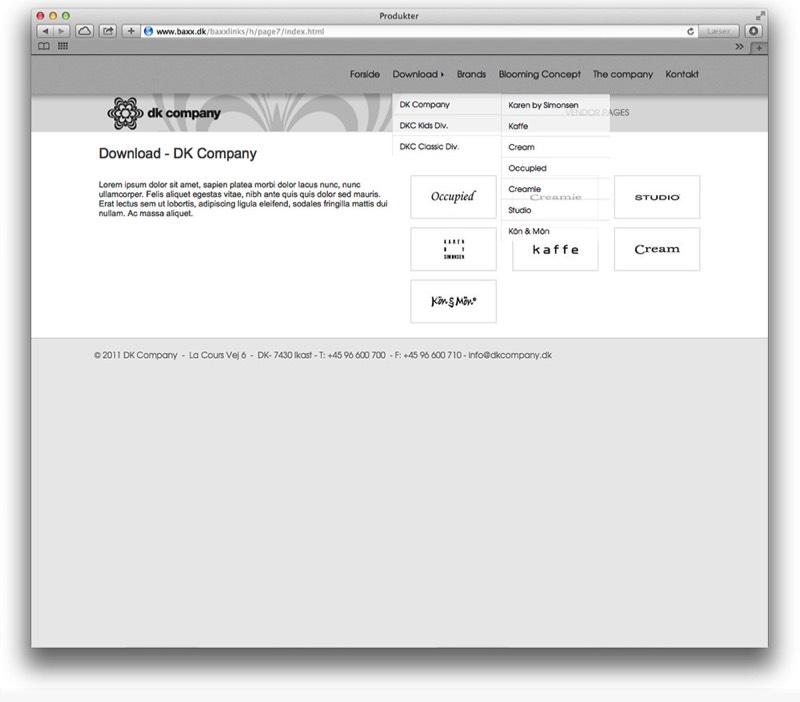Open a new tab with plus
This screenshot has width=800, height=702.
tap(759, 48)
